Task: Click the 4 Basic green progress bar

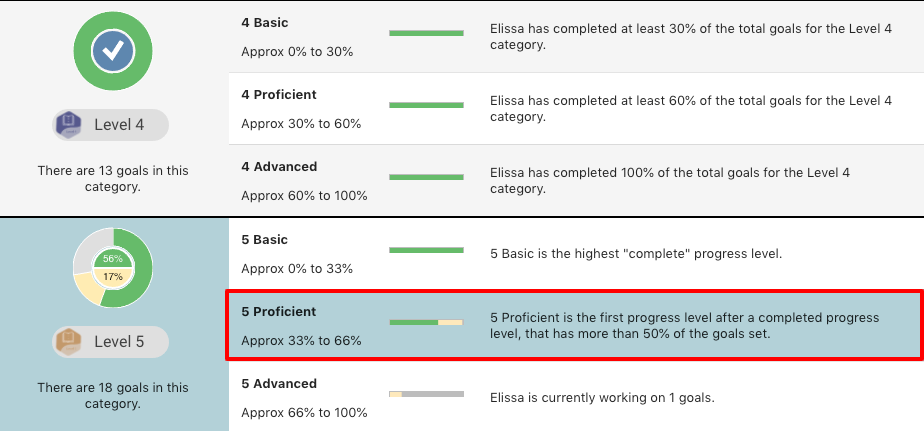Action: [x=426, y=33]
